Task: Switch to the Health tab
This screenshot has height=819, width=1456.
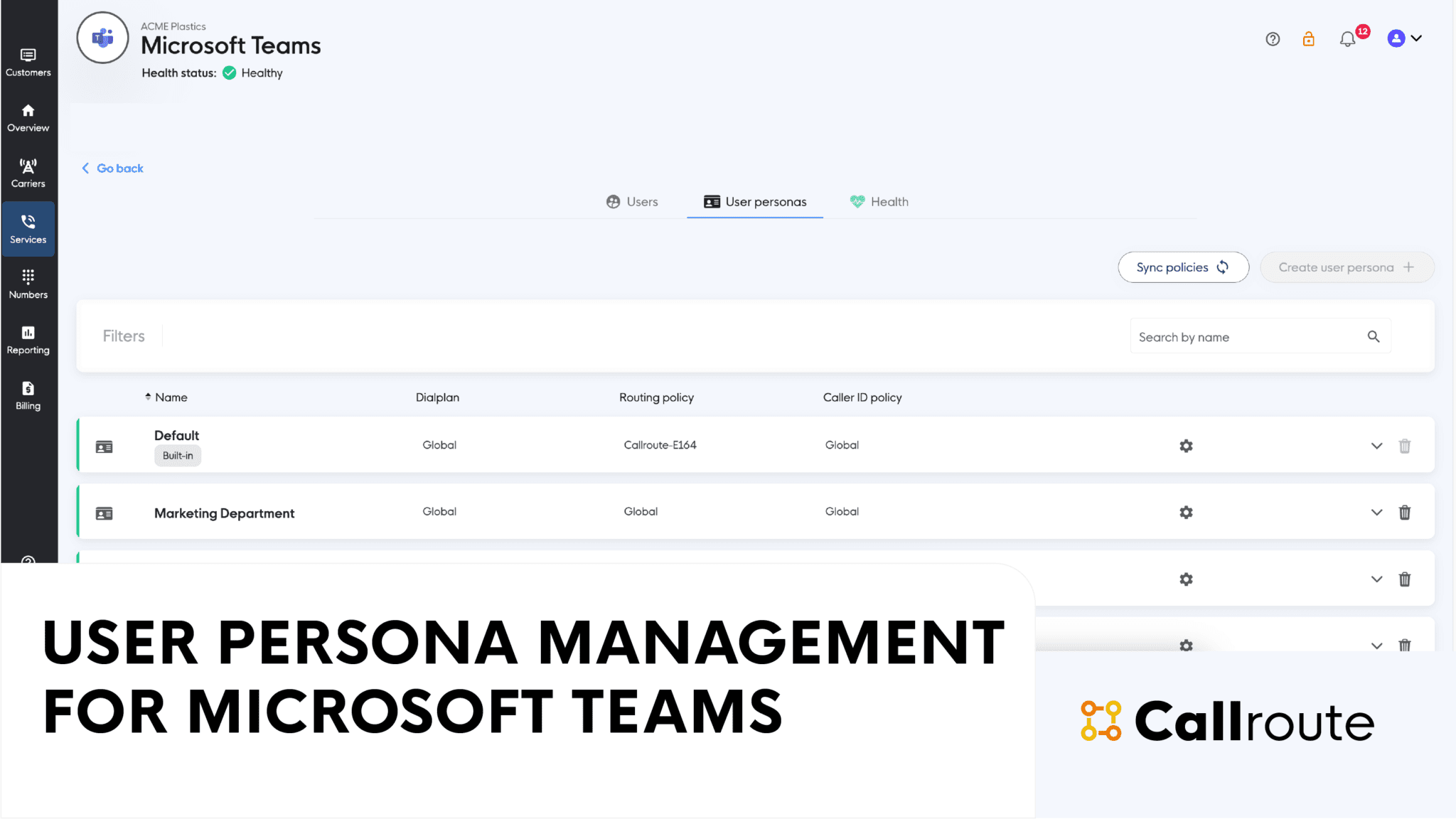Action: [879, 201]
